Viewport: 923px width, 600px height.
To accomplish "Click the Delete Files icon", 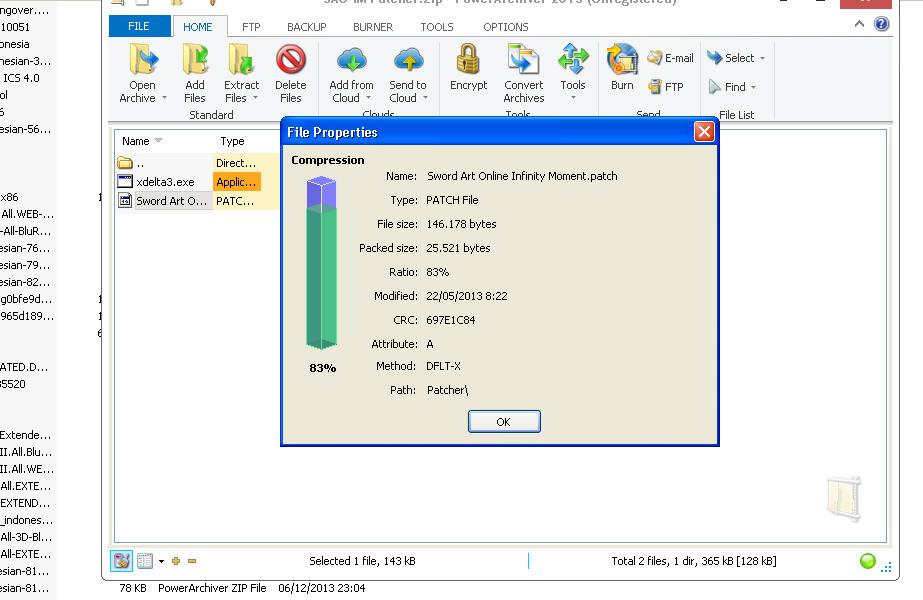I will point(291,59).
